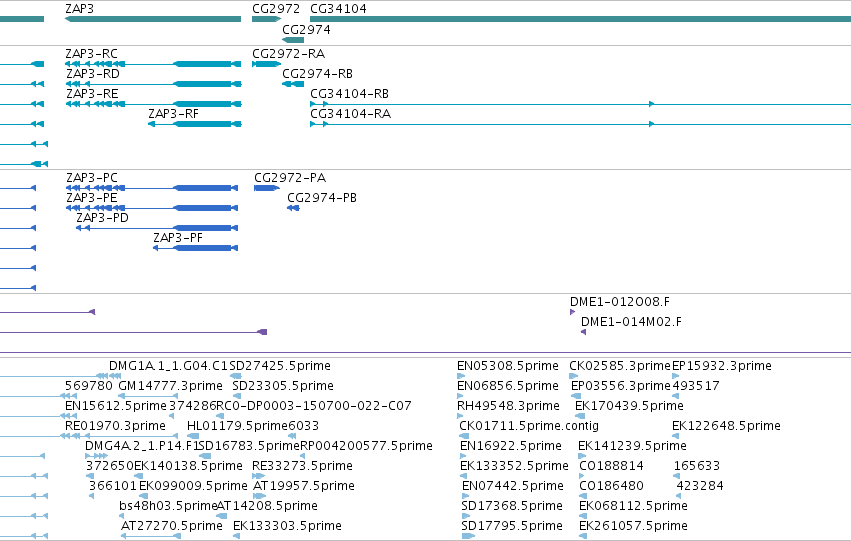Click EST SD16783.5prime
851x541 pixels.
250,446
